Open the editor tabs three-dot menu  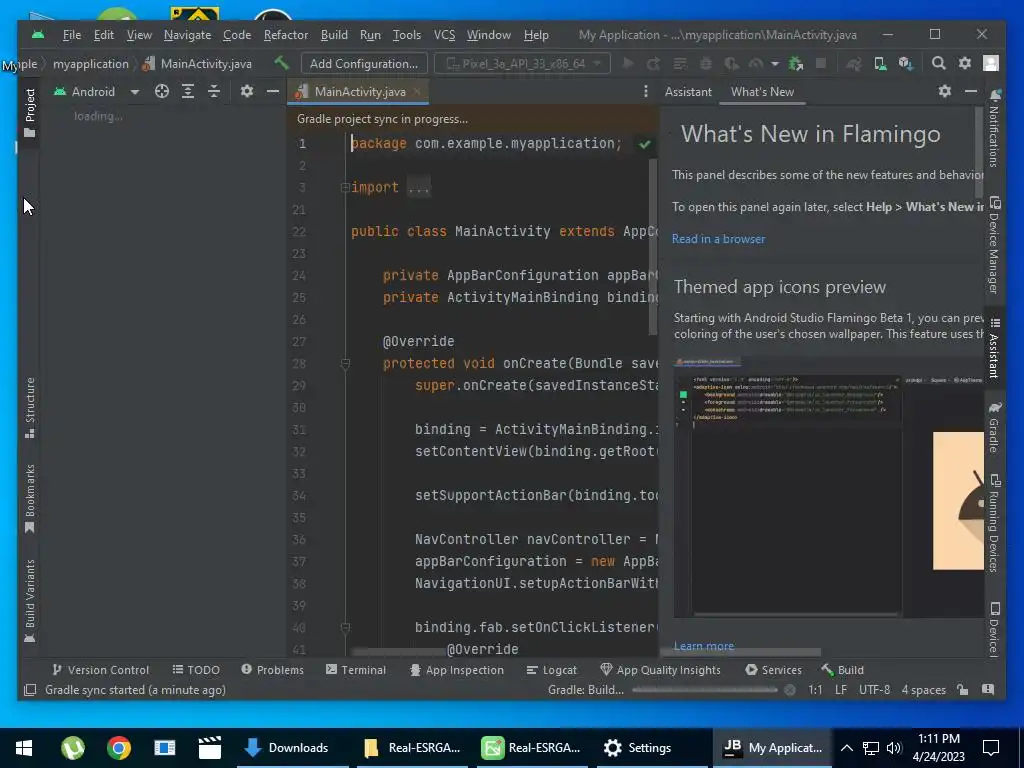645,91
